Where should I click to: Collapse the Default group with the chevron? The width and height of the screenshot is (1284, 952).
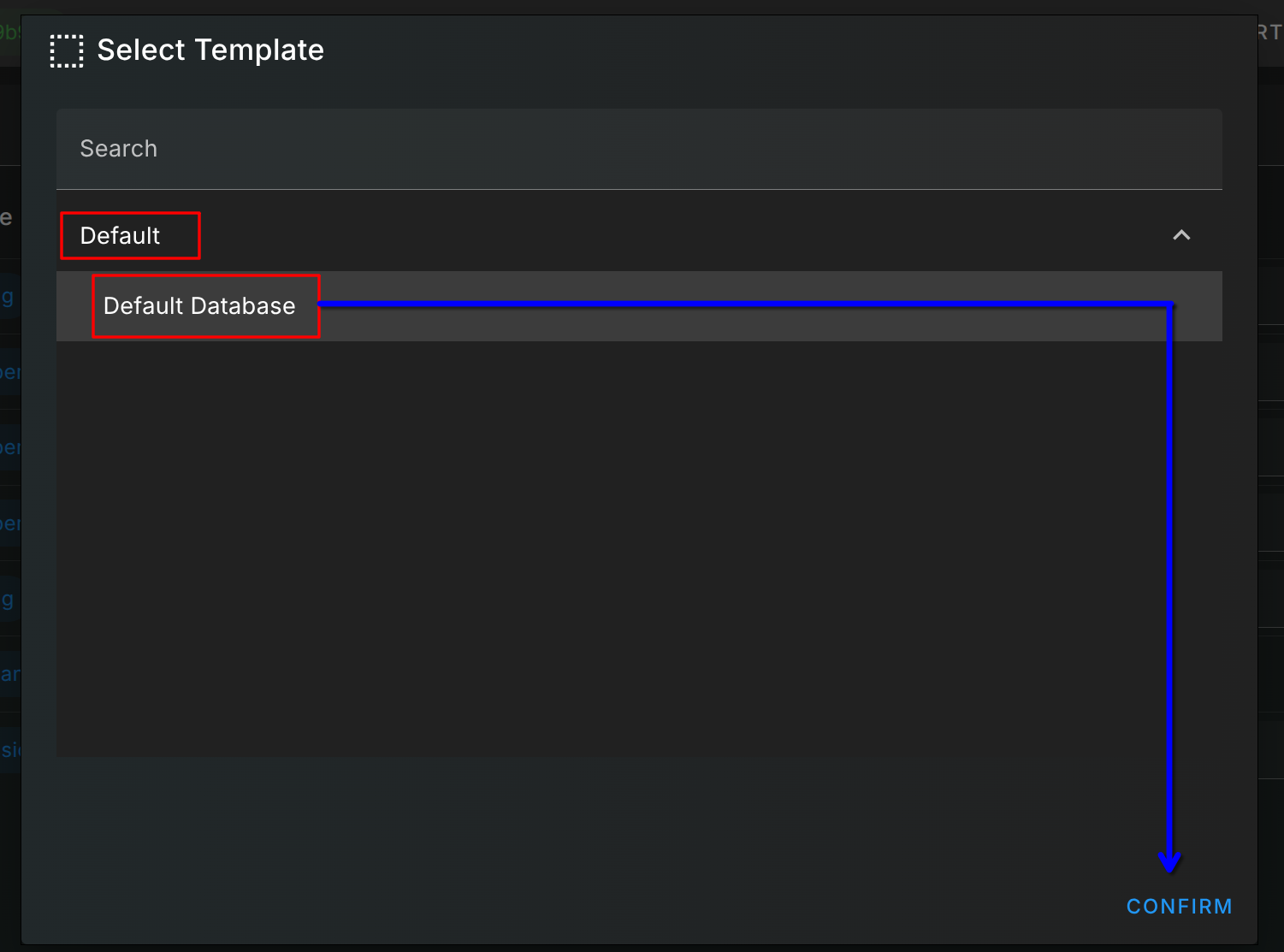[x=1181, y=235]
